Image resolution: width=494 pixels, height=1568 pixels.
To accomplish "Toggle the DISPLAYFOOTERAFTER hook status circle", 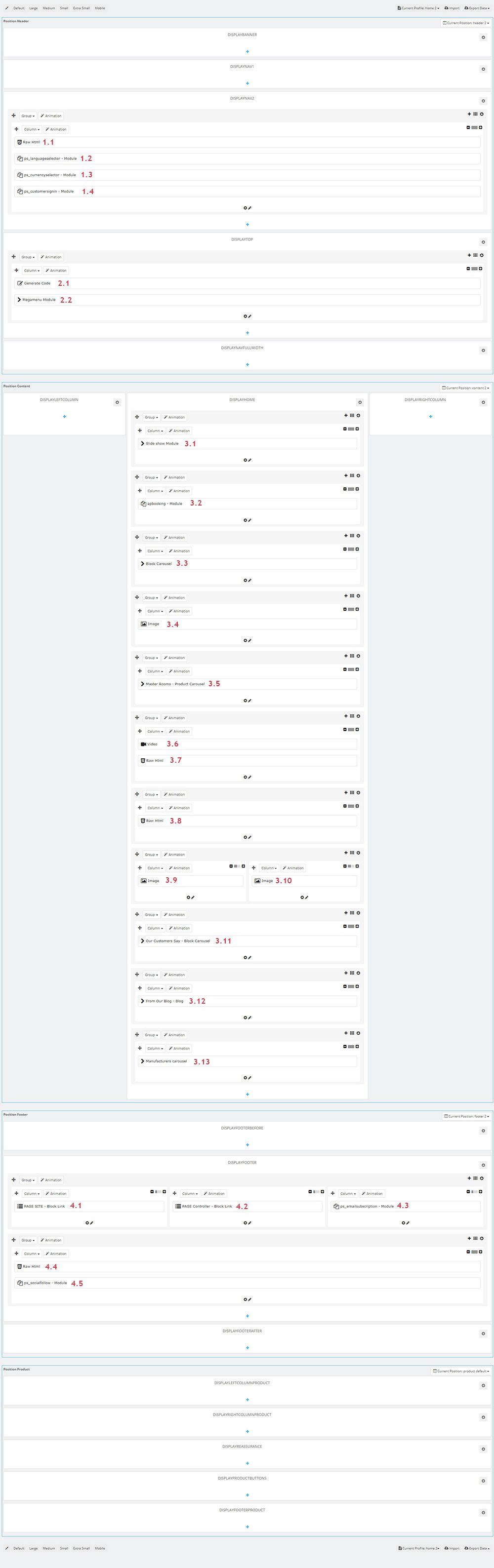I will 484,1333.
